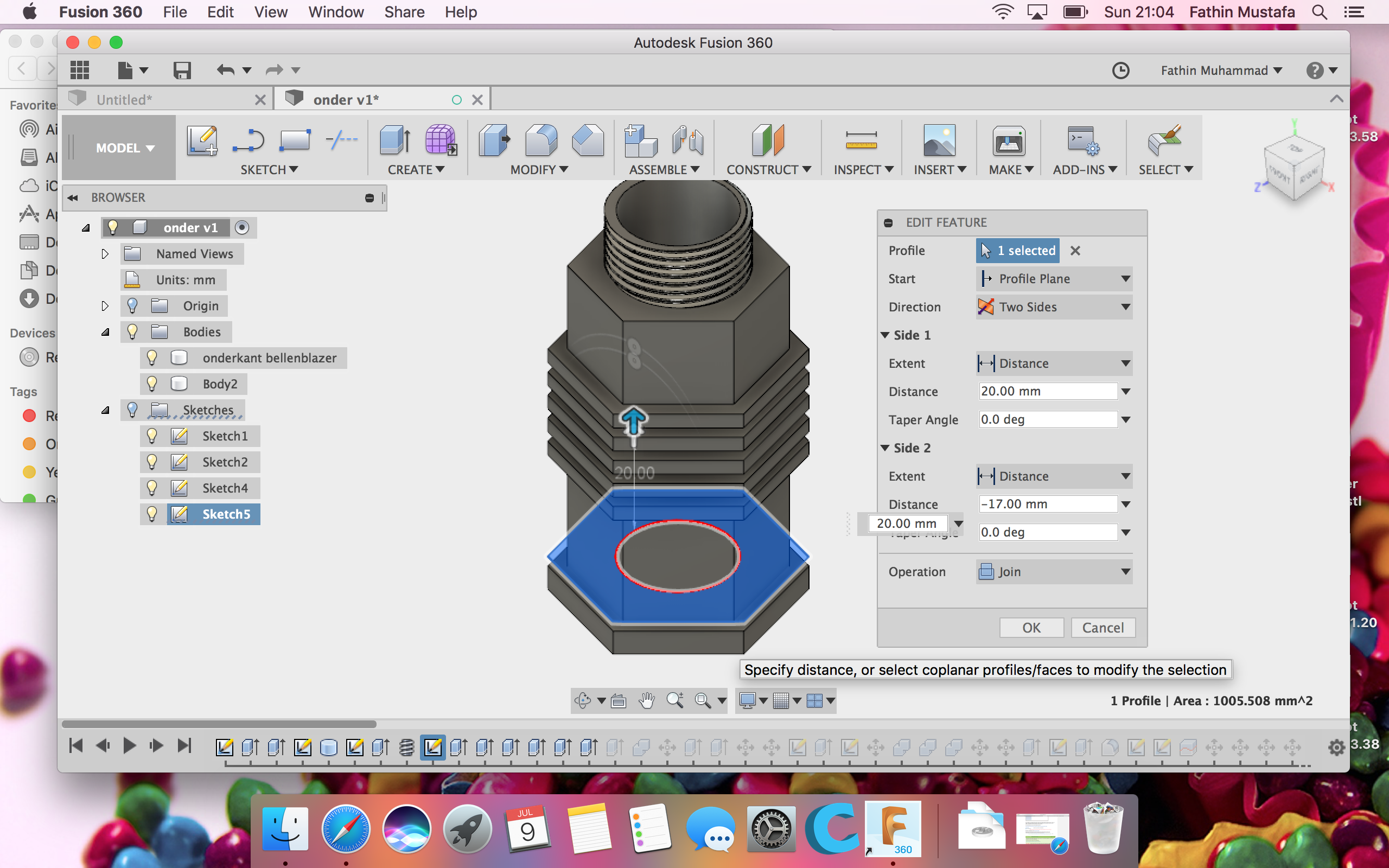This screenshot has width=1389, height=868.
Task: Click the Fathin Muhammad account menu
Action: (x=1221, y=71)
